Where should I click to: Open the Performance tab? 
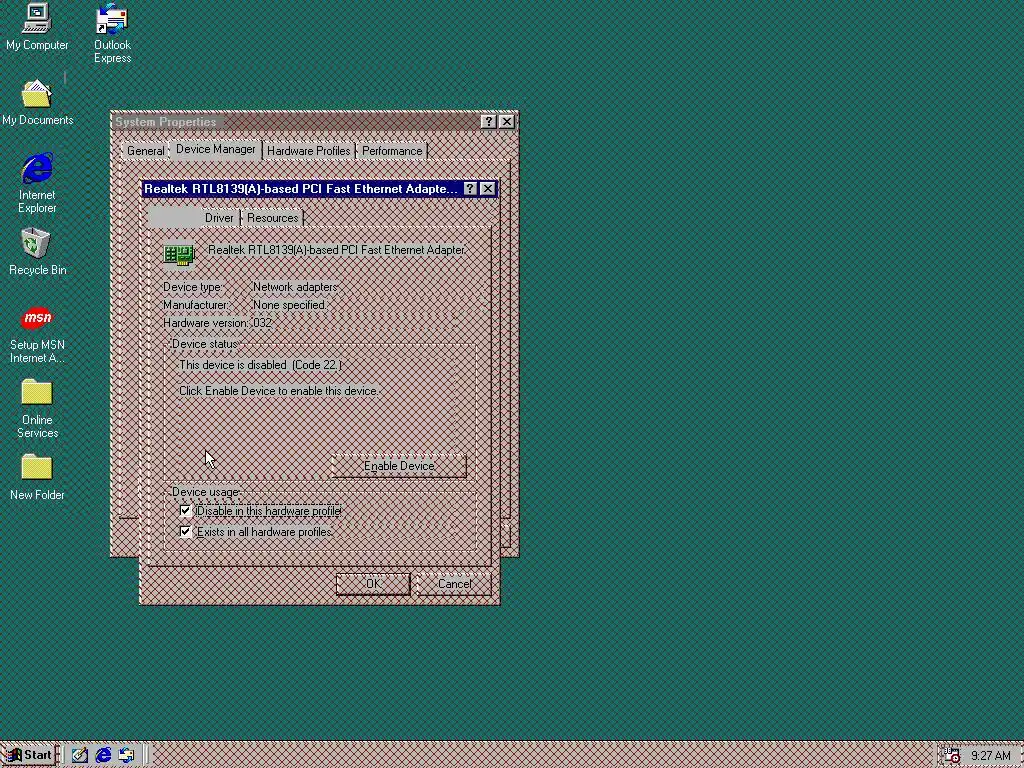pos(392,151)
